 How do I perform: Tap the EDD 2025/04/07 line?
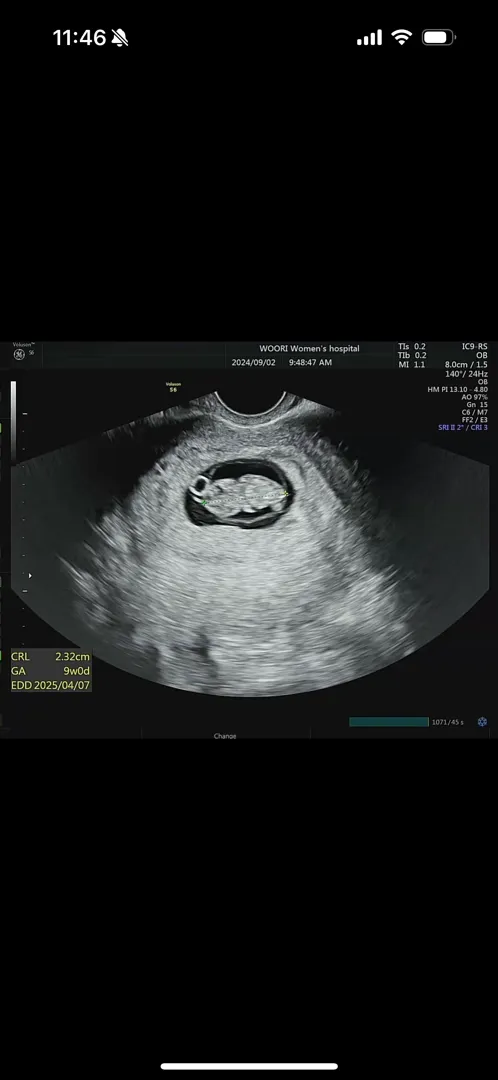point(50,685)
